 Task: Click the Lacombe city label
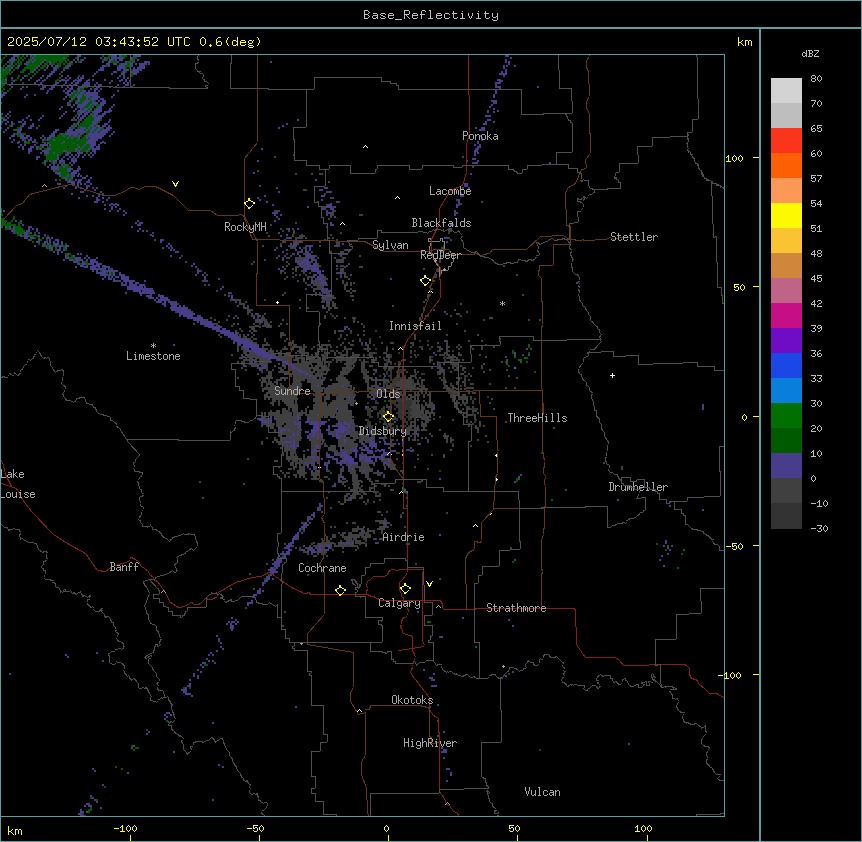(450, 191)
